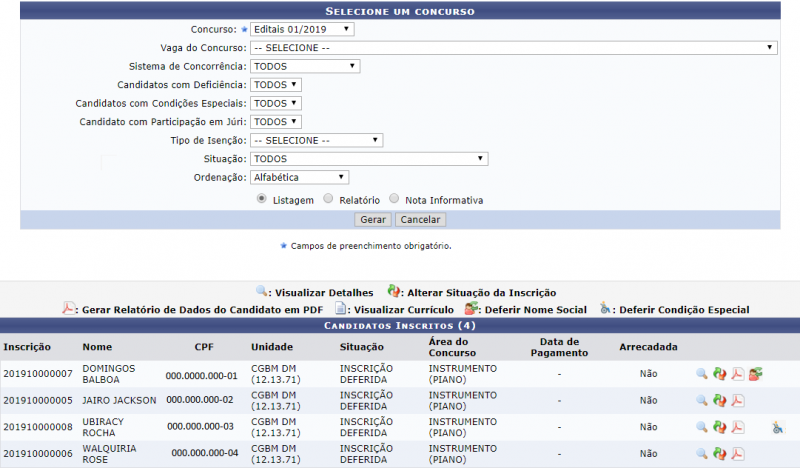Generate PDF report for Domingos Balboa

[x=737, y=374]
